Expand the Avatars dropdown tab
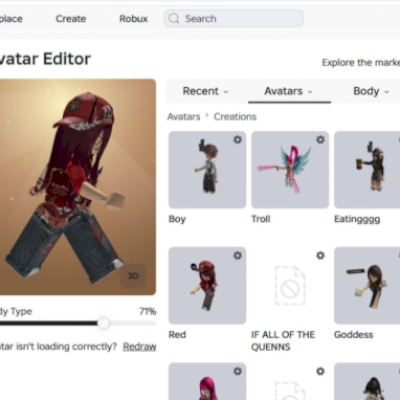This screenshot has width=400, height=400. pos(289,91)
